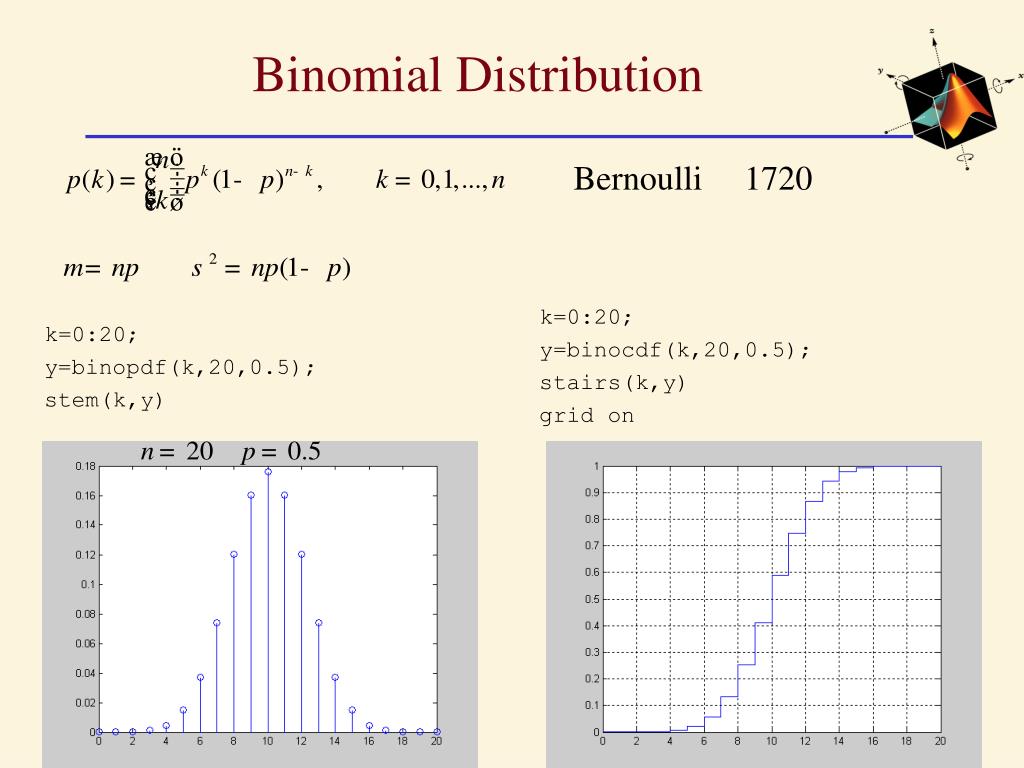The width and height of the screenshot is (1024, 768).
Task: Click the variance formula 'np(1- p)'
Action: 271,266
